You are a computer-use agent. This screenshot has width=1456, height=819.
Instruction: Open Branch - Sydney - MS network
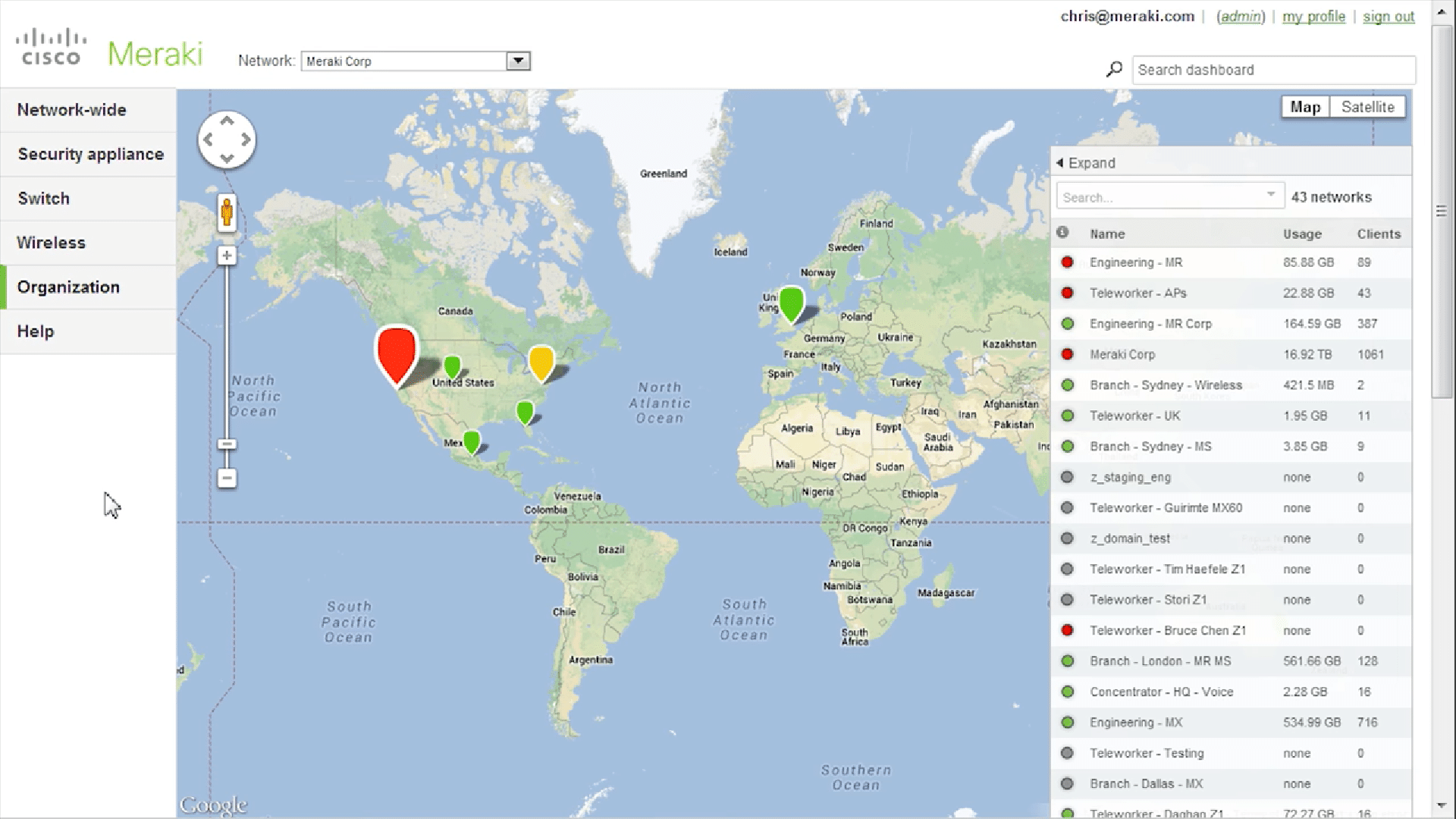coord(1150,447)
